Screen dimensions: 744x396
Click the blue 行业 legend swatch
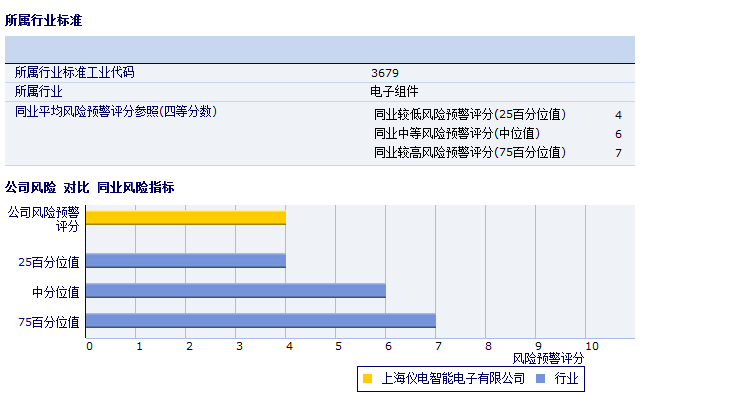pos(540,378)
